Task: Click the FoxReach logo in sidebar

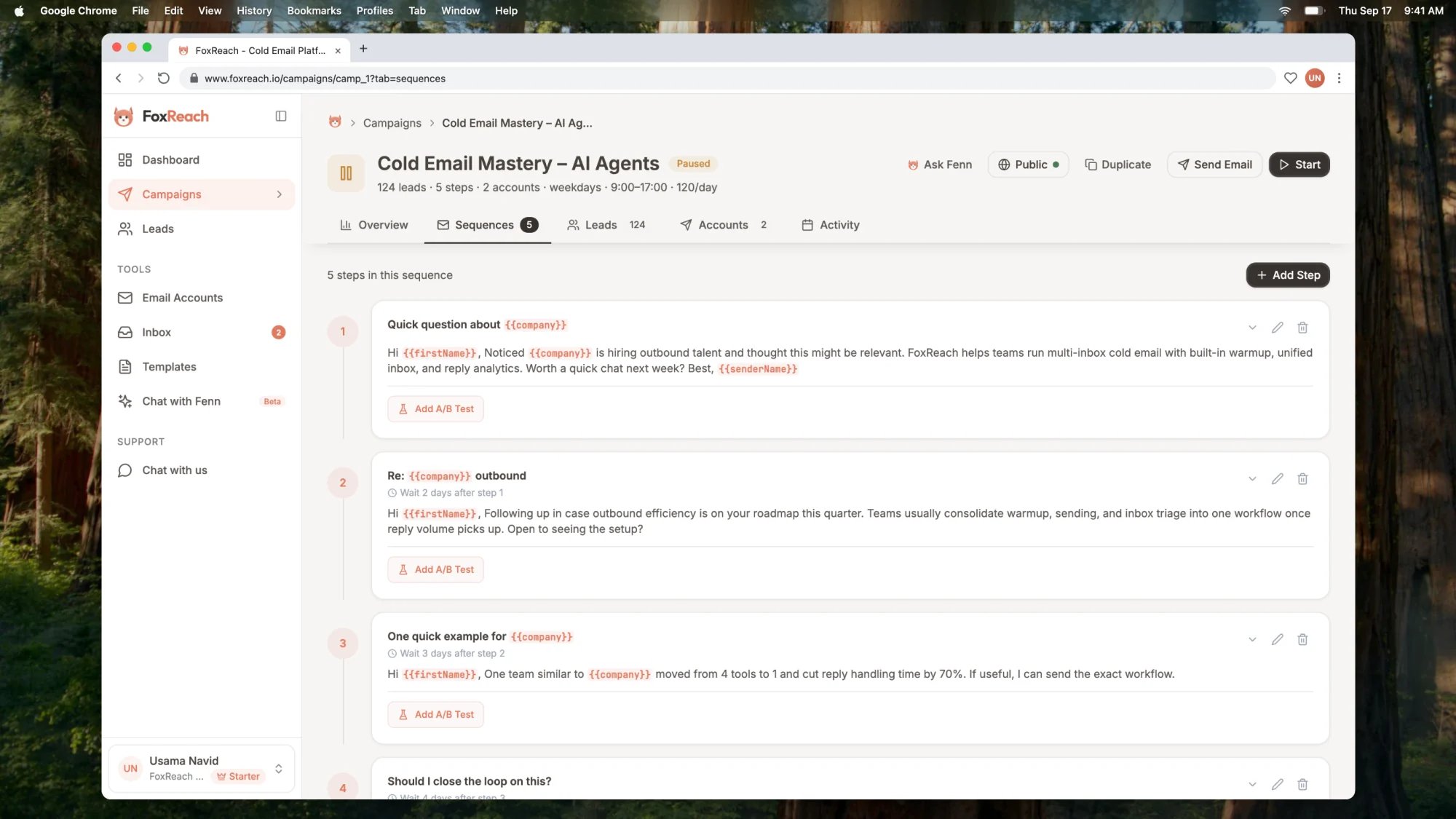Action: click(x=162, y=116)
